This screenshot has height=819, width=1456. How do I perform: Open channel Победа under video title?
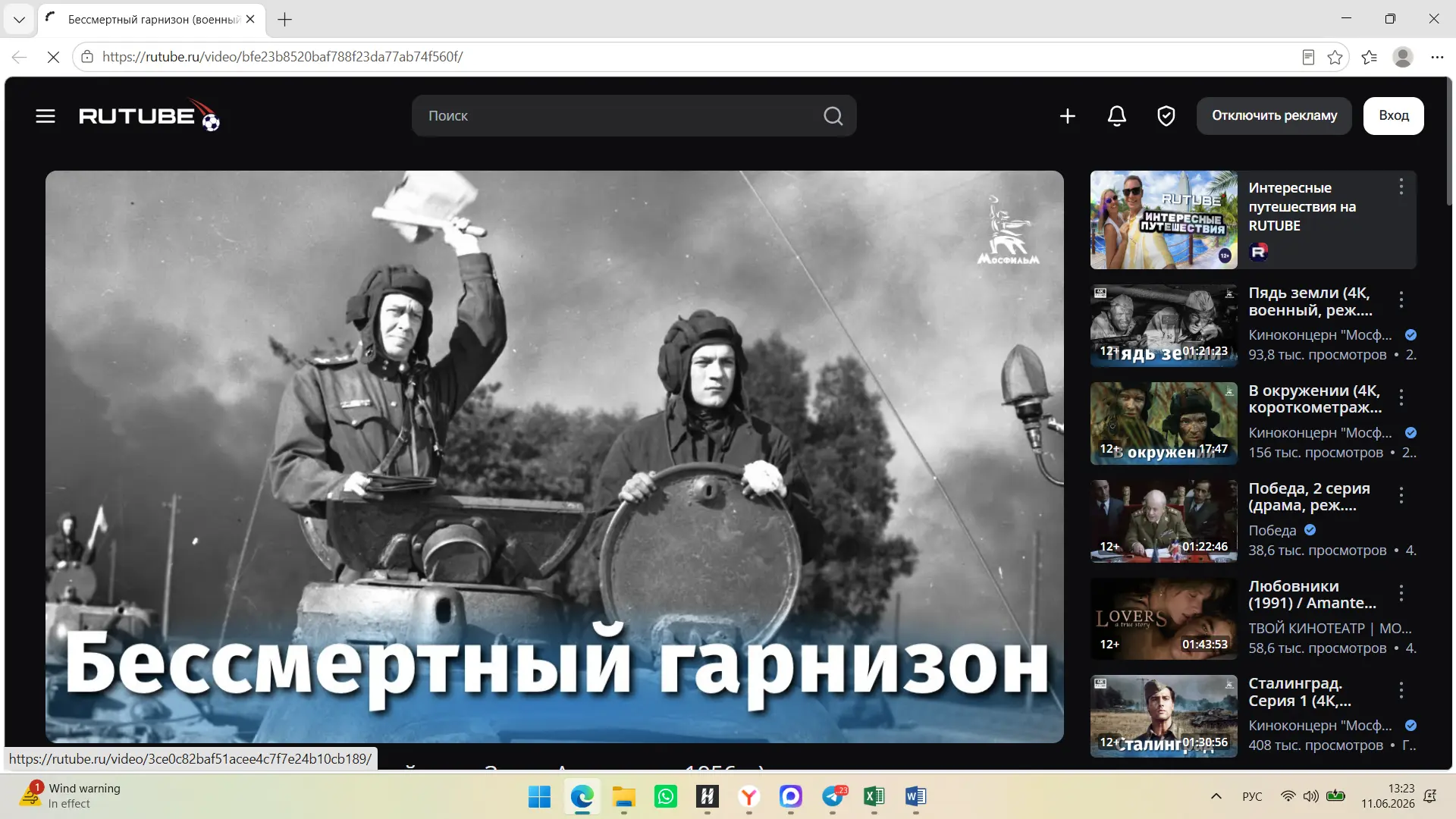1272,530
